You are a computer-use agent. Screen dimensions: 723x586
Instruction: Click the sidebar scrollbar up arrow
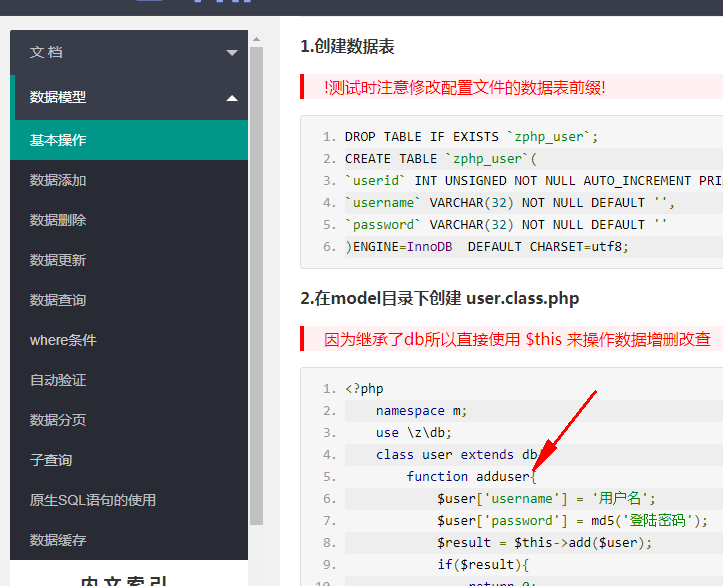[256, 39]
